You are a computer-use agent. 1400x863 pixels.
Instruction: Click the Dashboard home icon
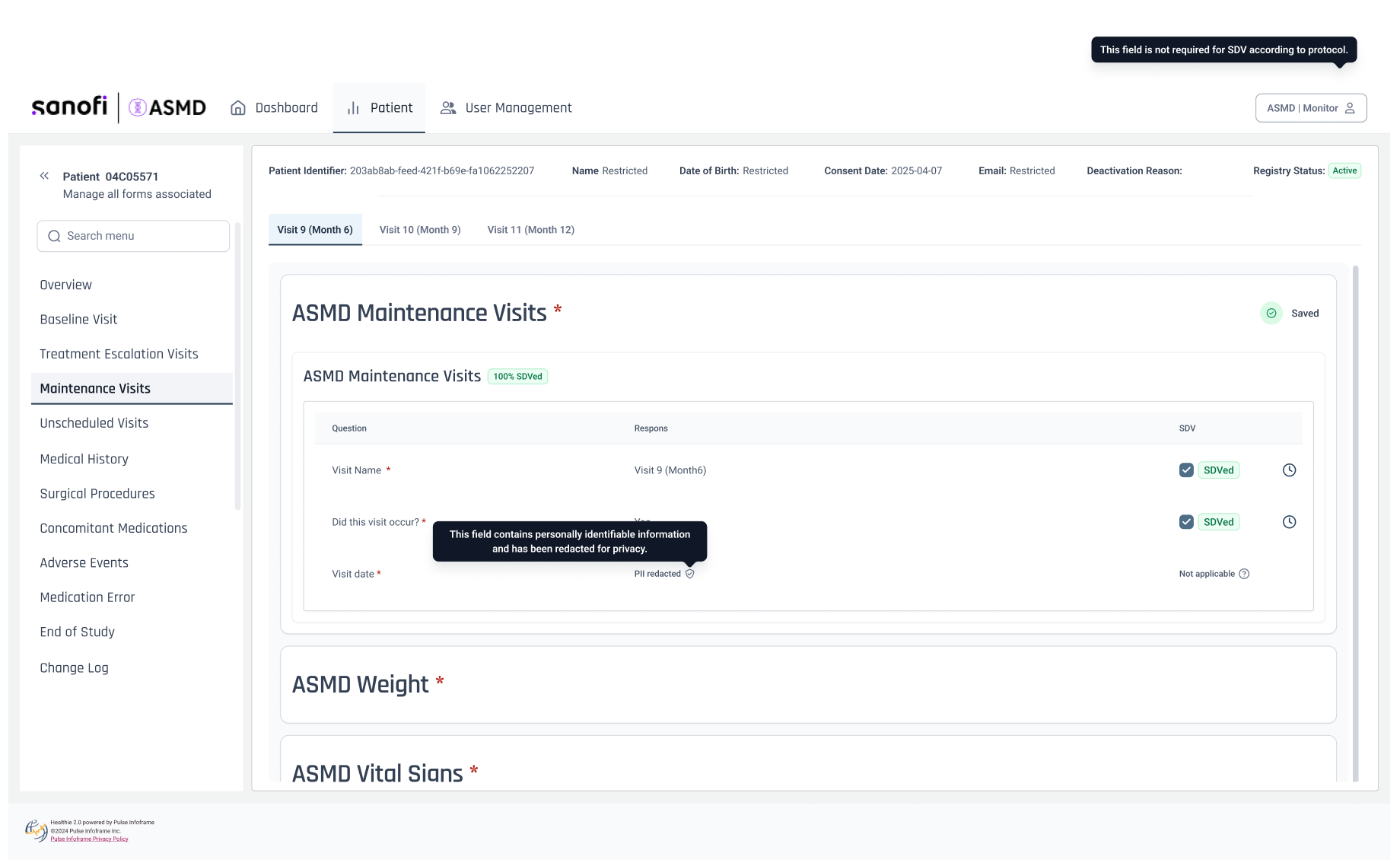[x=238, y=108]
